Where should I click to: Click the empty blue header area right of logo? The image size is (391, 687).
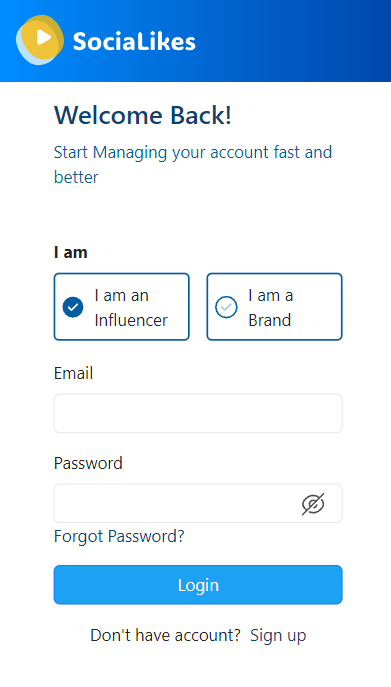[294, 41]
